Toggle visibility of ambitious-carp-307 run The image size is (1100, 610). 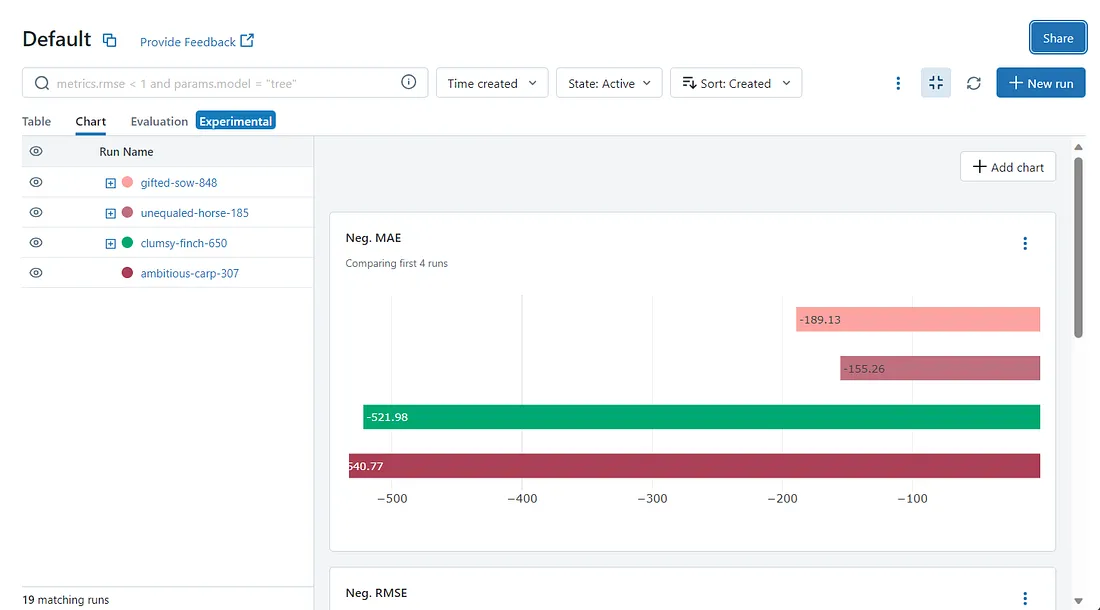[x=36, y=273]
